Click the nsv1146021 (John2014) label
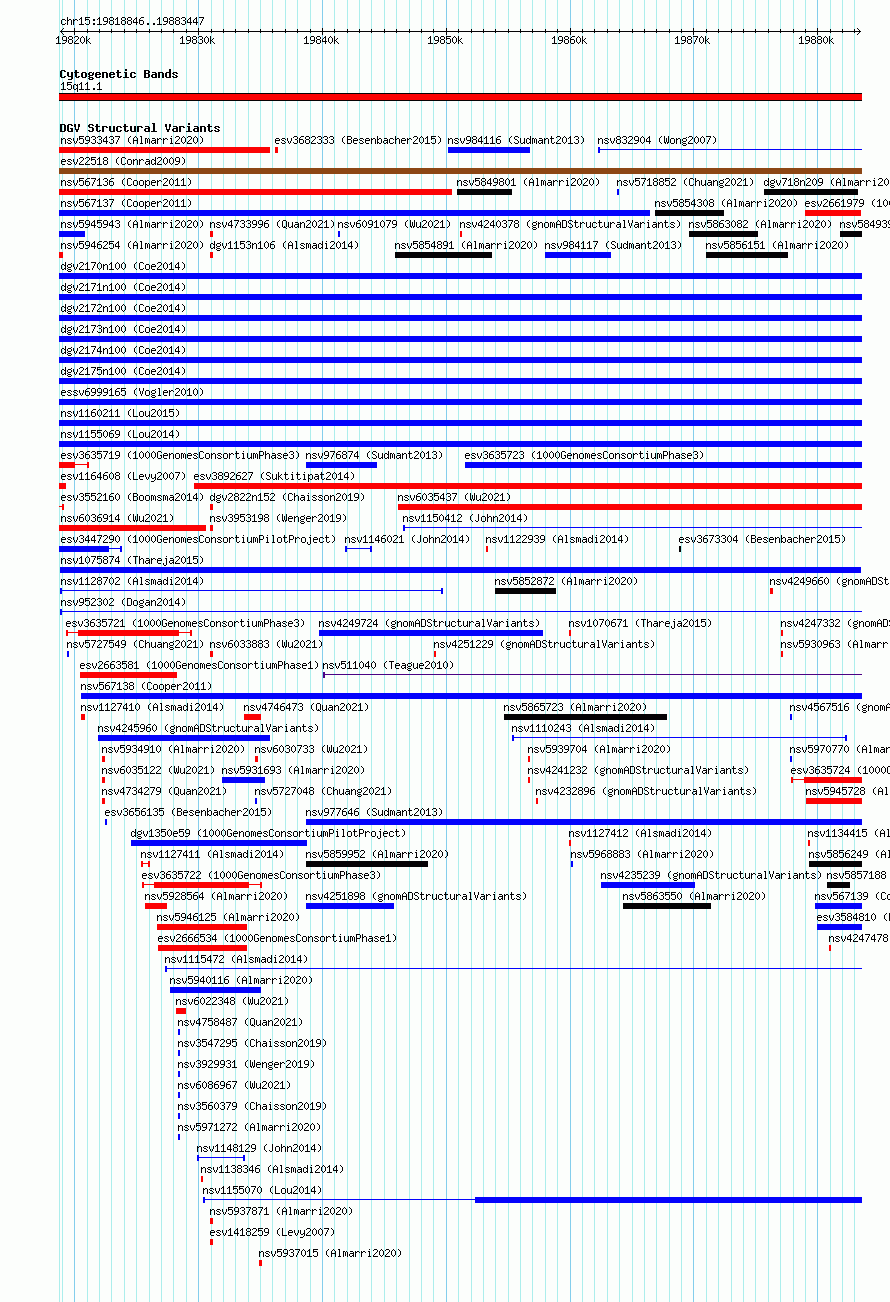Viewport: 890px width, 1302px height. (x=407, y=539)
